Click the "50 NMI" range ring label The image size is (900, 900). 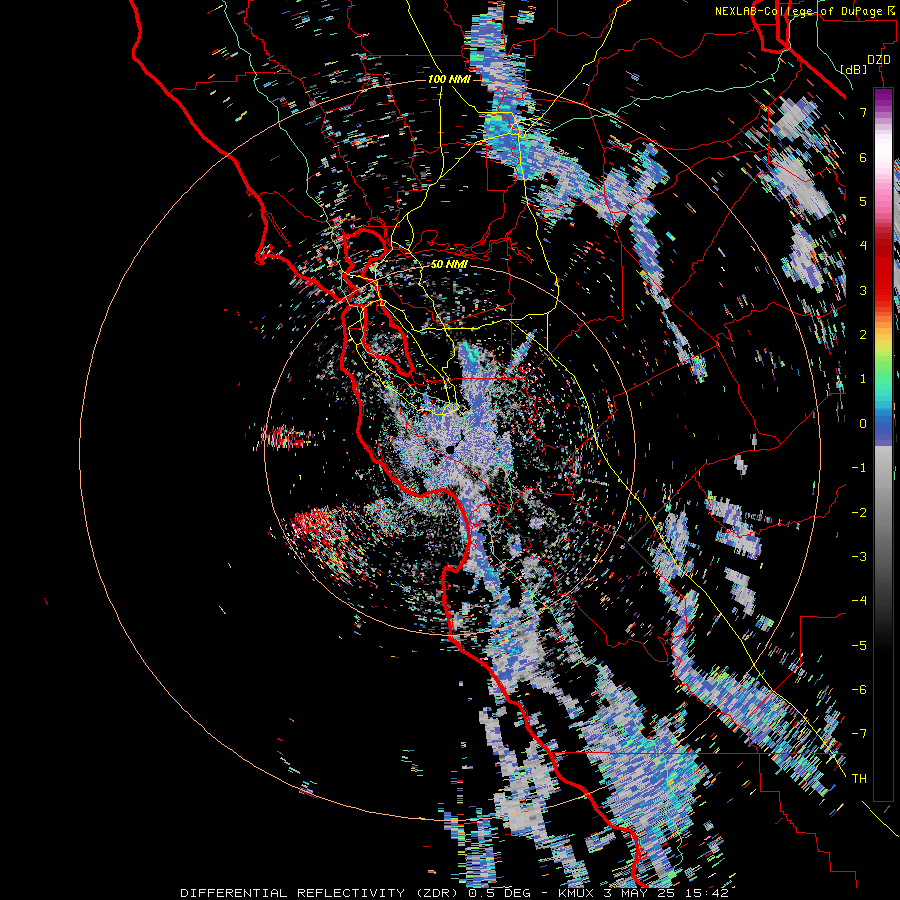tap(449, 264)
